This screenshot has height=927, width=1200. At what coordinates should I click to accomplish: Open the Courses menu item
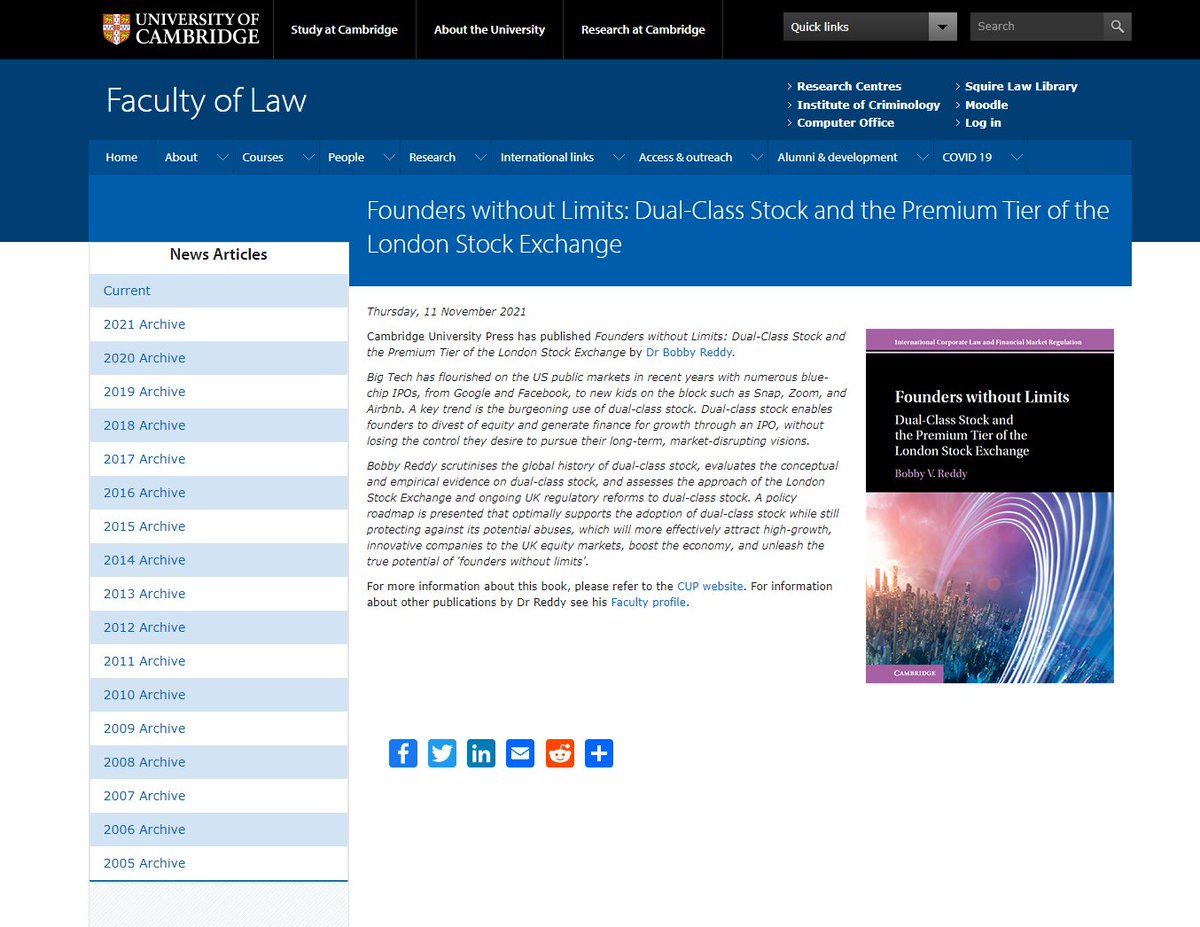[x=263, y=157]
